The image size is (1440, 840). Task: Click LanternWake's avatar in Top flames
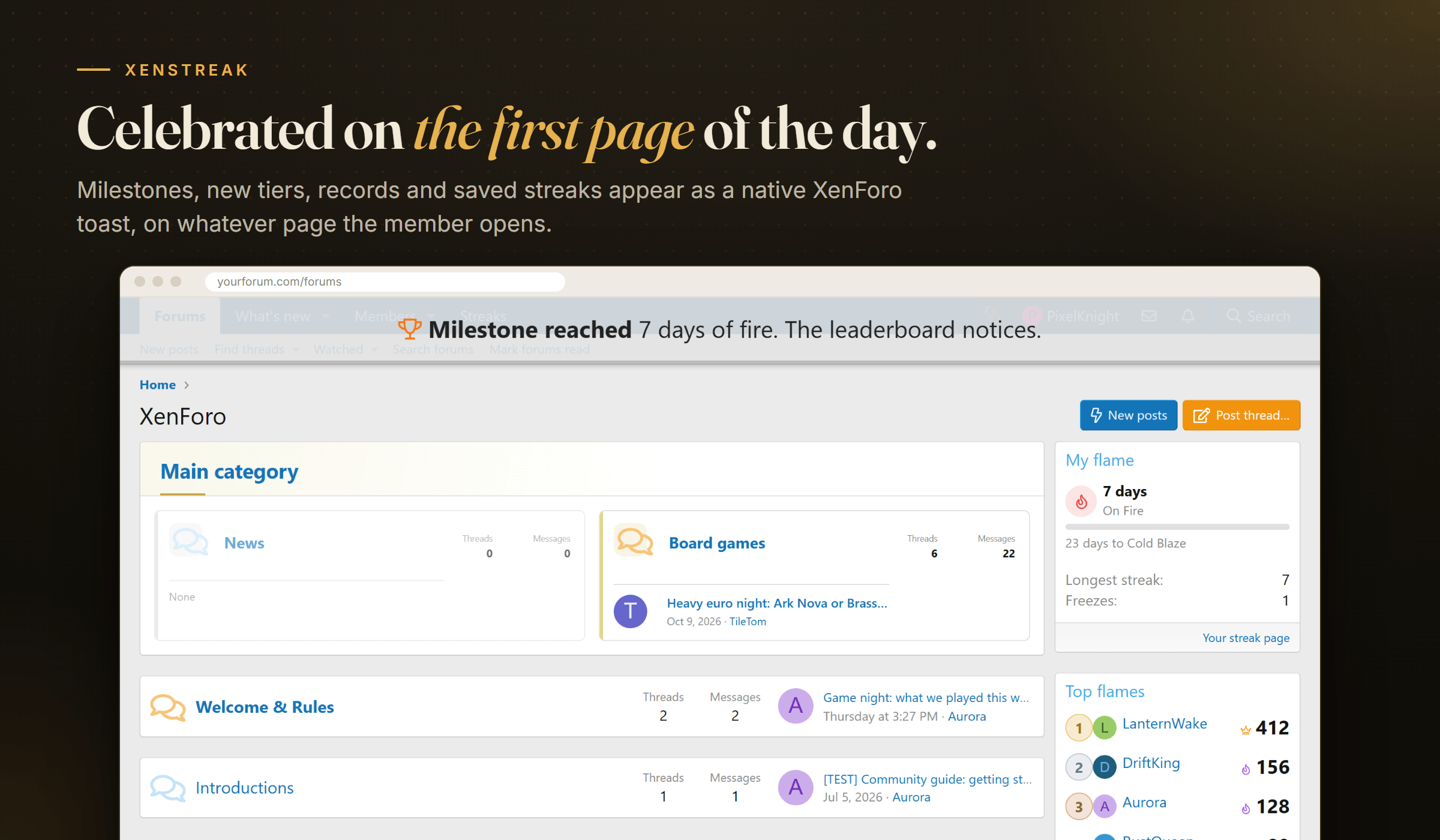[x=1104, y=728]
